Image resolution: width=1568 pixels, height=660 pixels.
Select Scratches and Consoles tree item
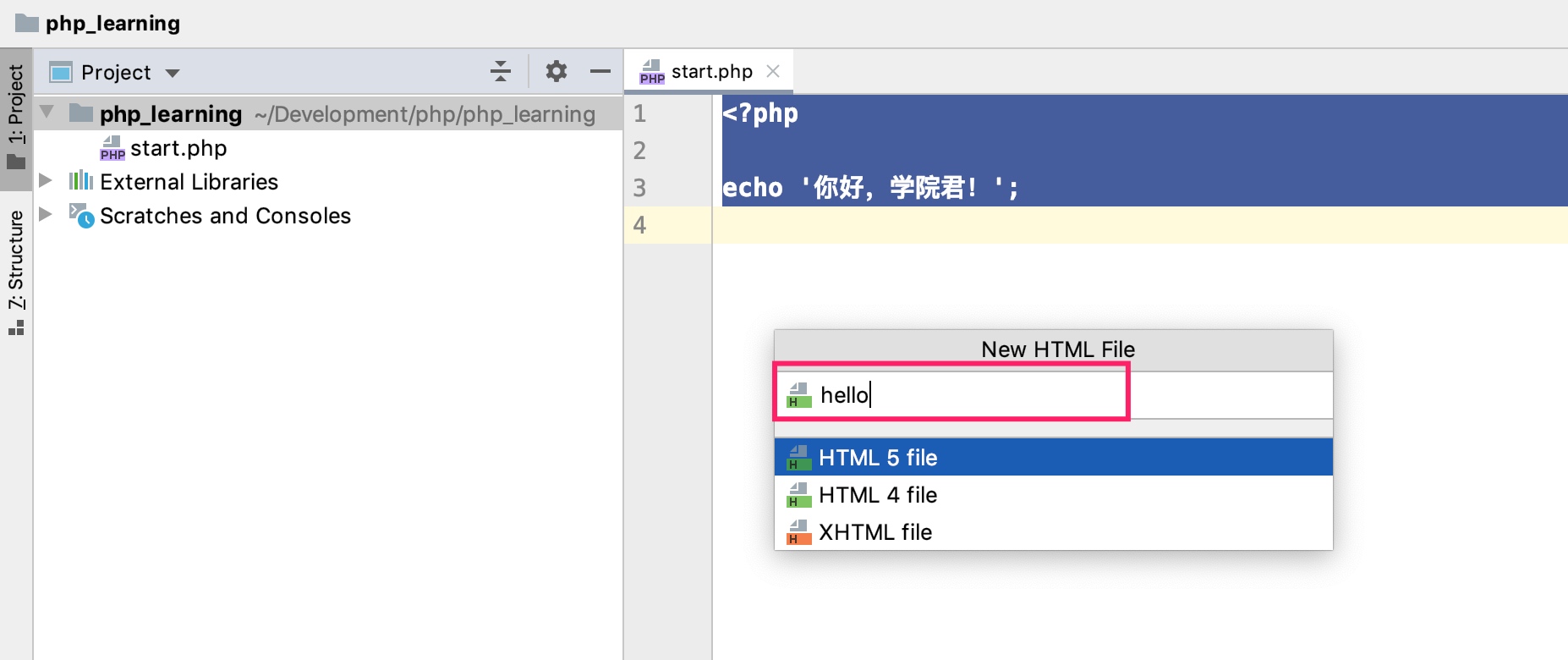pyautogui.click(x=225, y=216)
